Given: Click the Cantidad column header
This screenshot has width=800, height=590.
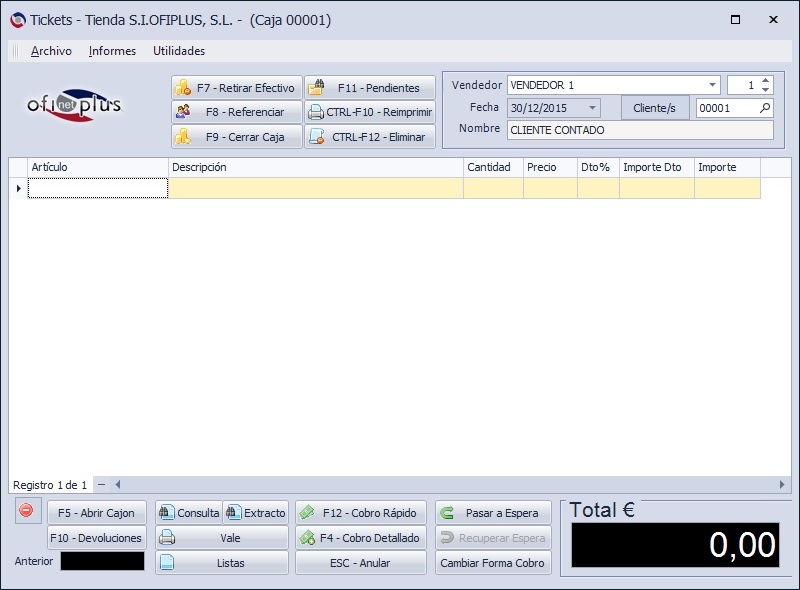Looking at the screenshot, I should 493,167.
